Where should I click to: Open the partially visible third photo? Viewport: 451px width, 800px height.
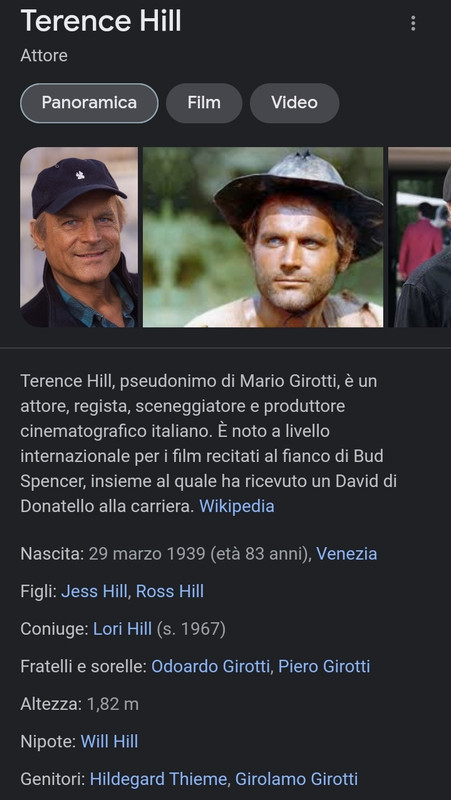[420, 237]
